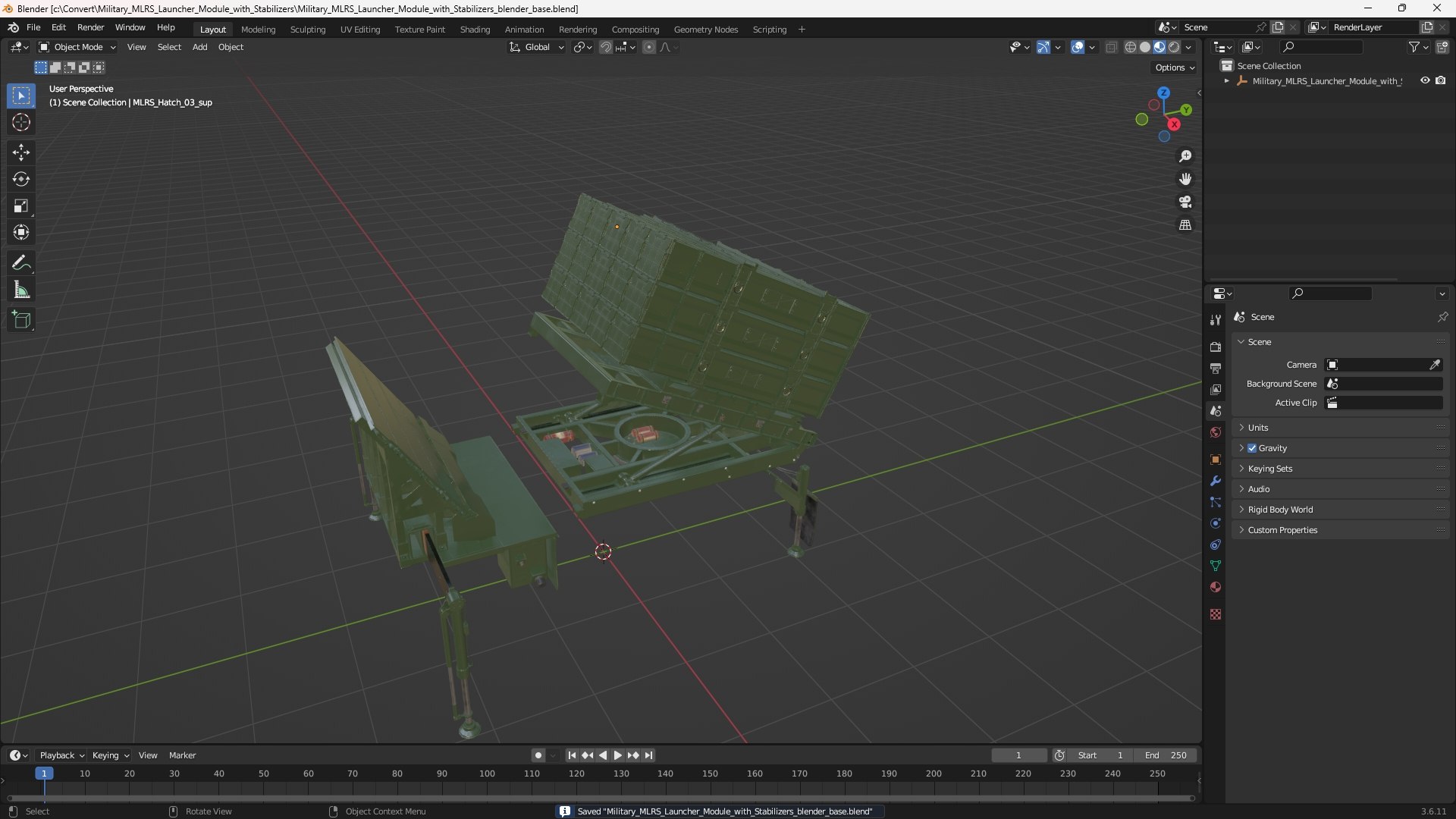Screen dimensions: 1456x819
Task: Toggle Show Overlays button
Action: coord(1078,47)
